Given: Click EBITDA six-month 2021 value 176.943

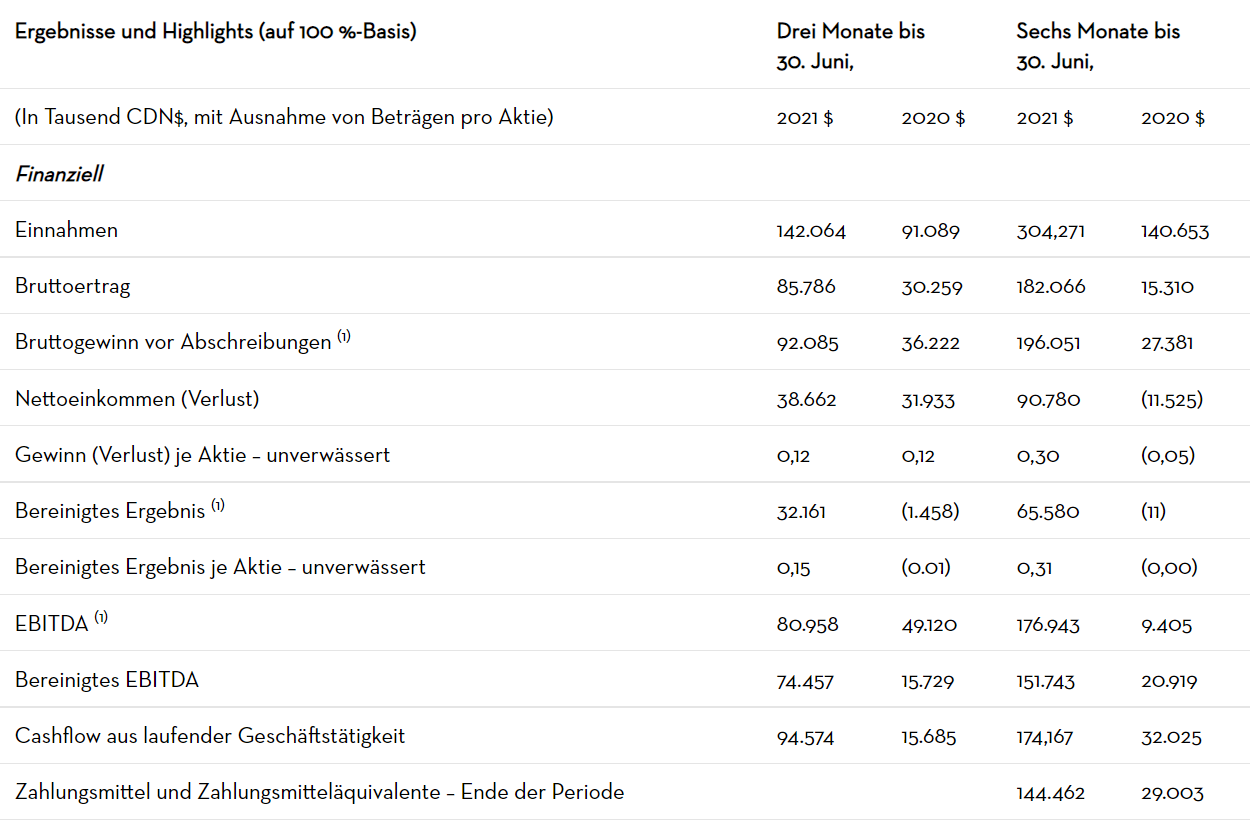Looking at the screenshot, I should 1048,625.
